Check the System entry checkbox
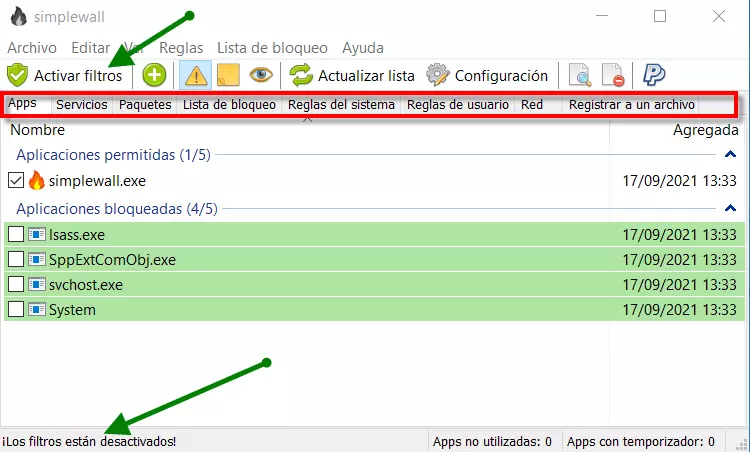 coord(15,310)
